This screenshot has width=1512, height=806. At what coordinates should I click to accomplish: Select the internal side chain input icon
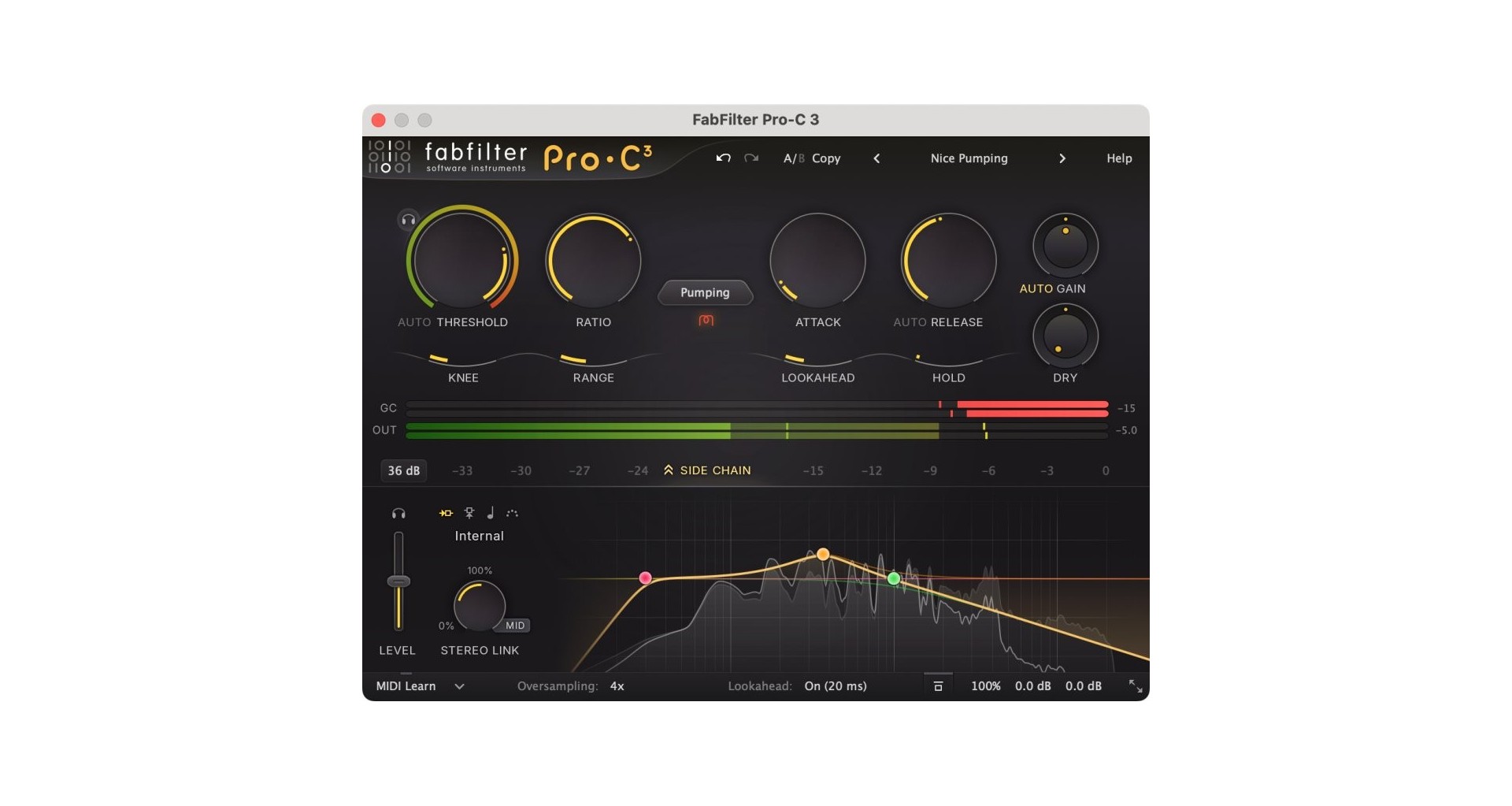point(446,513)
